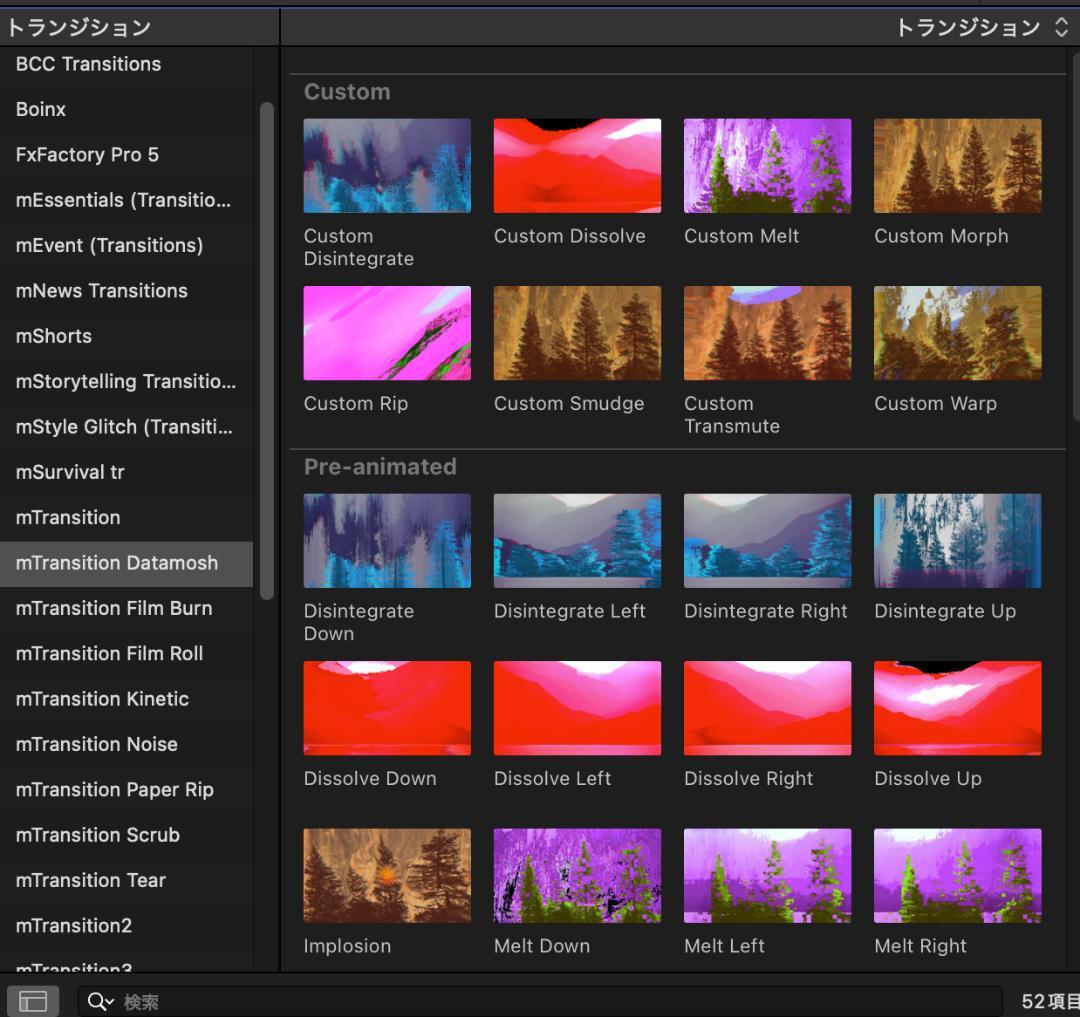Select the Custom Rip transition thumbnail
The image size is (1080, 1017).
[x=387, y=333]
